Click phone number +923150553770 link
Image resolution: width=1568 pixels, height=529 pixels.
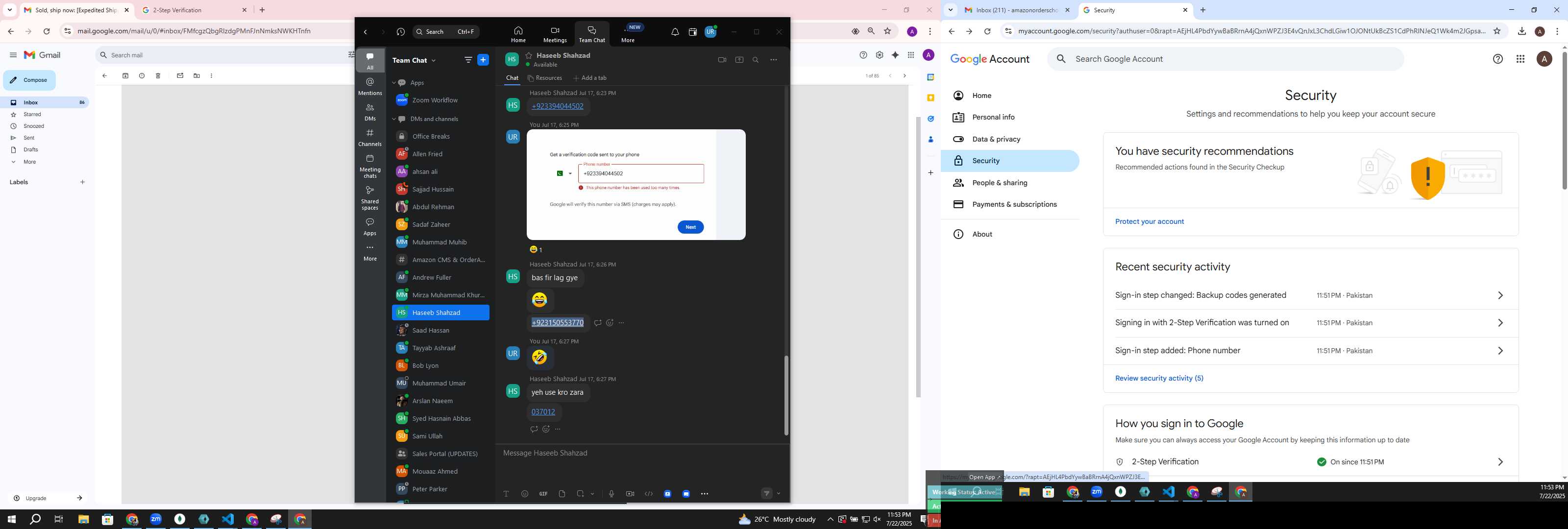(x=557, y=323)
